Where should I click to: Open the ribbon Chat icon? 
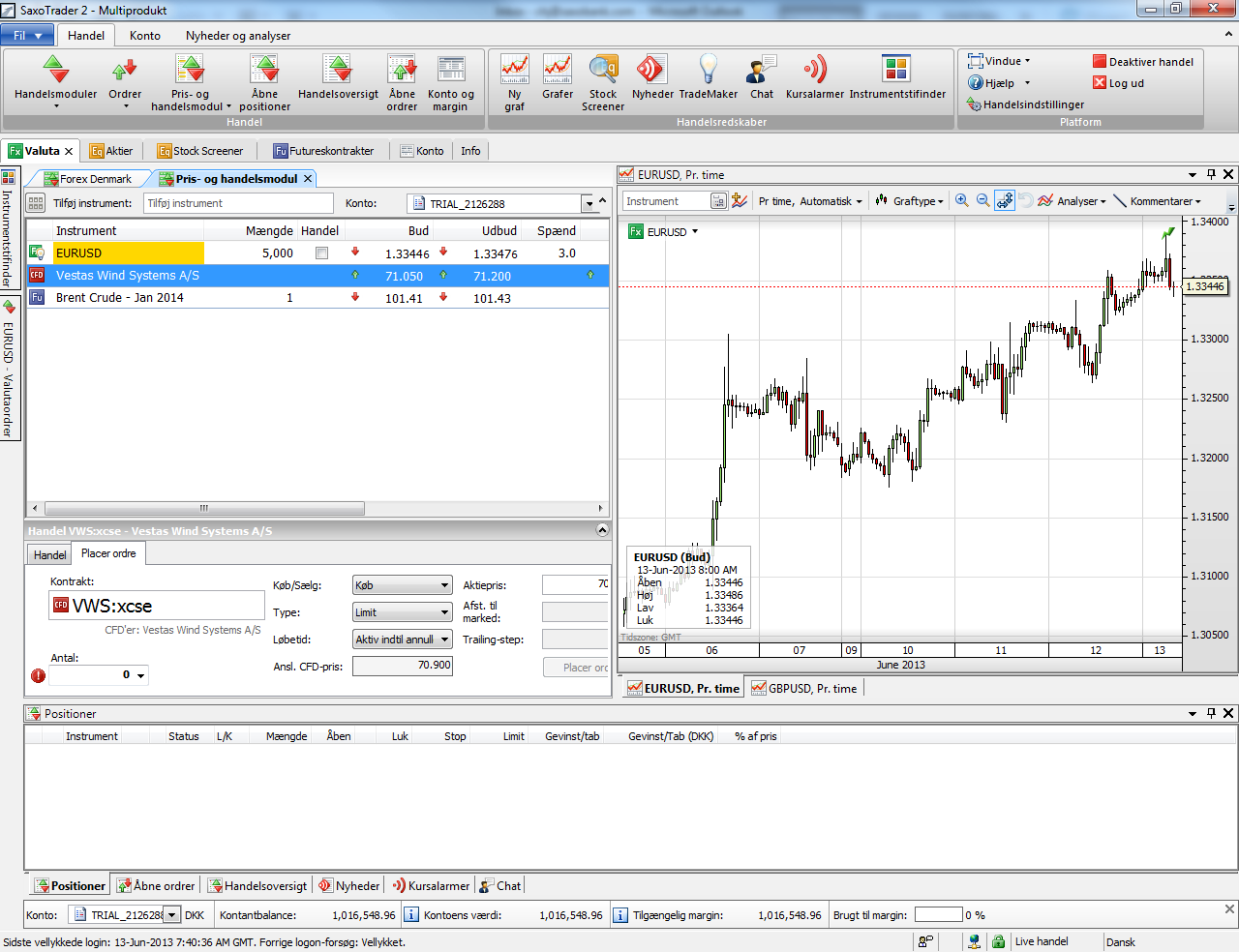(762, 77)
